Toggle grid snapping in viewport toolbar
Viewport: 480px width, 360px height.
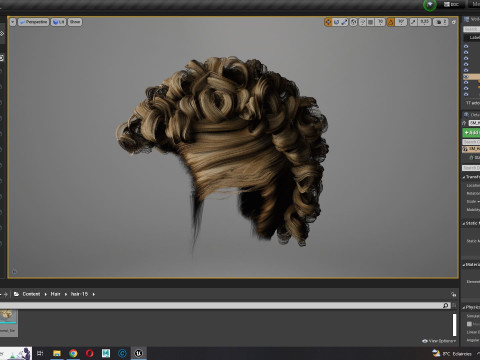point(370,22)
